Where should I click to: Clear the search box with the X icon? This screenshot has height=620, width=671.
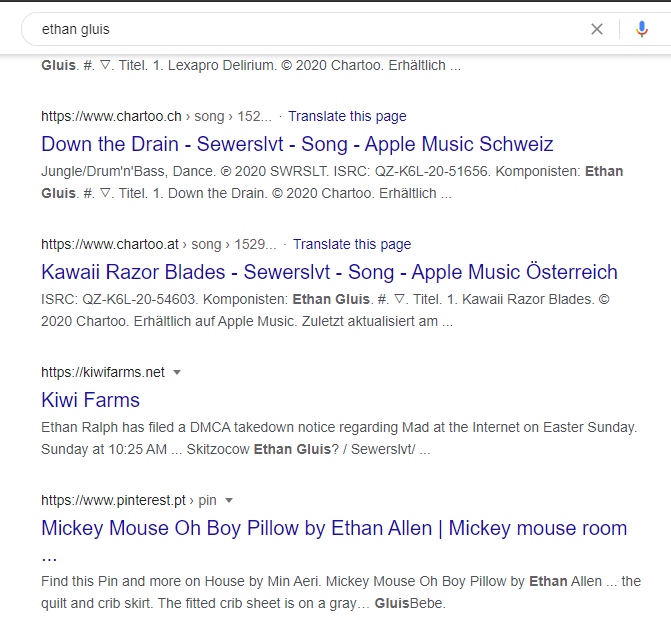click(x=597, y=29)
